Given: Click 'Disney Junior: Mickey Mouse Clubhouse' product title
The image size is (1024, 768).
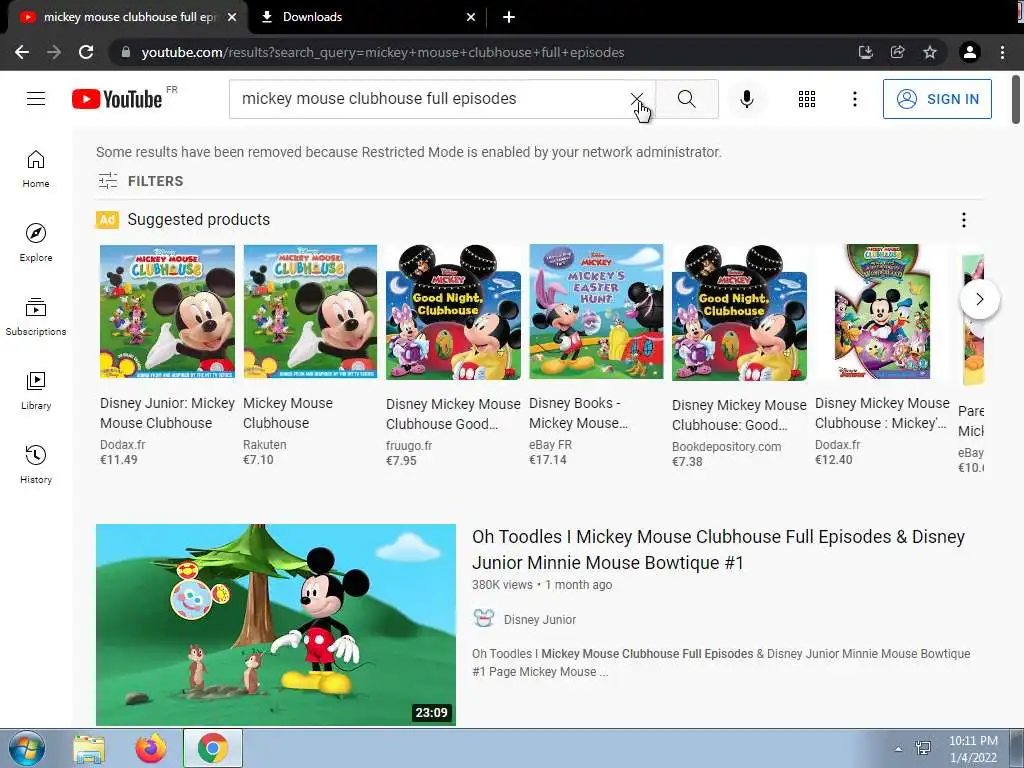Looking at the screenshot, I should (x=167, y=413).
